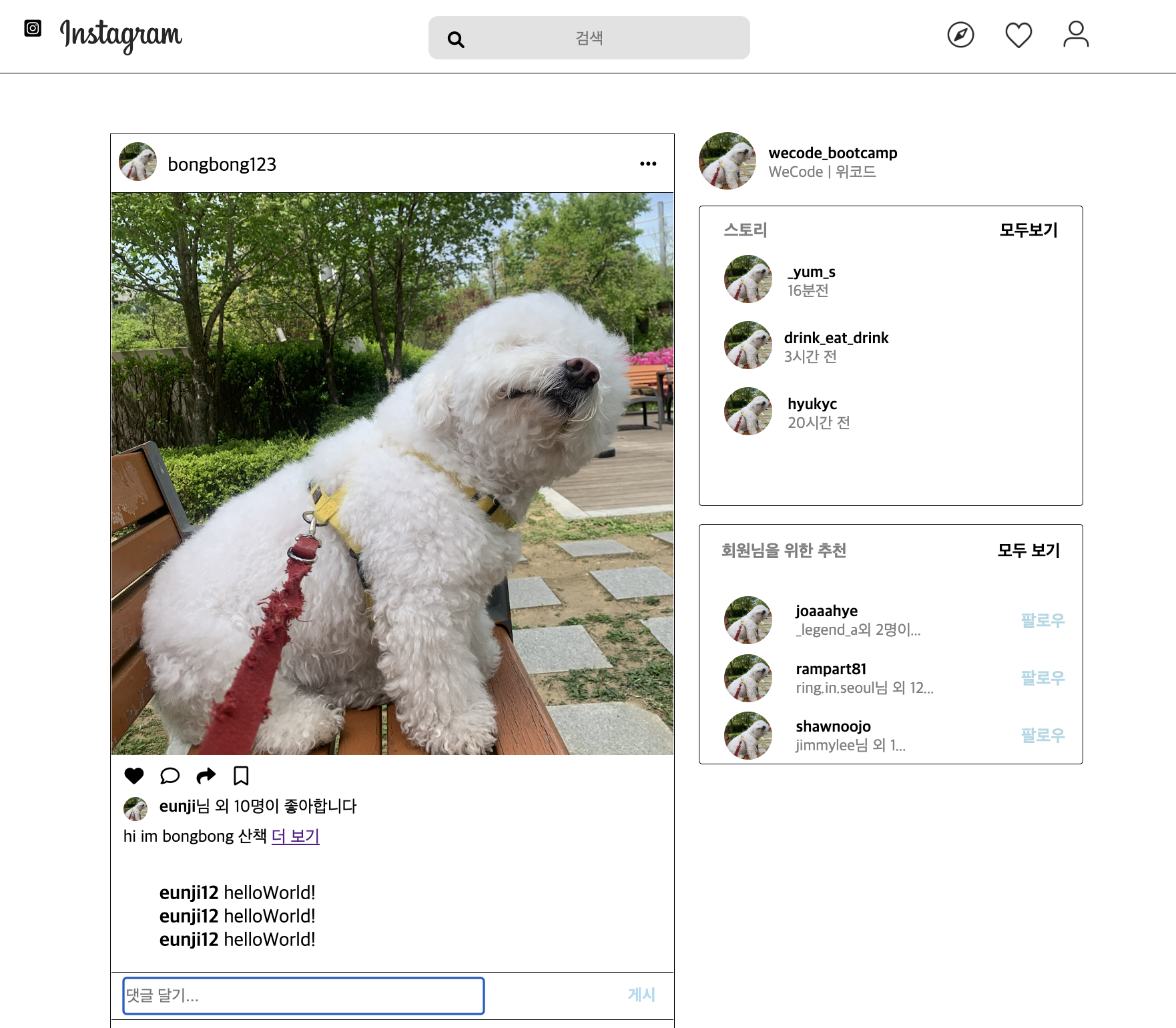Click third eunji12 helloWorld! comment
The height and width of the screenshot is (1028, 1176).
(237, 939)
